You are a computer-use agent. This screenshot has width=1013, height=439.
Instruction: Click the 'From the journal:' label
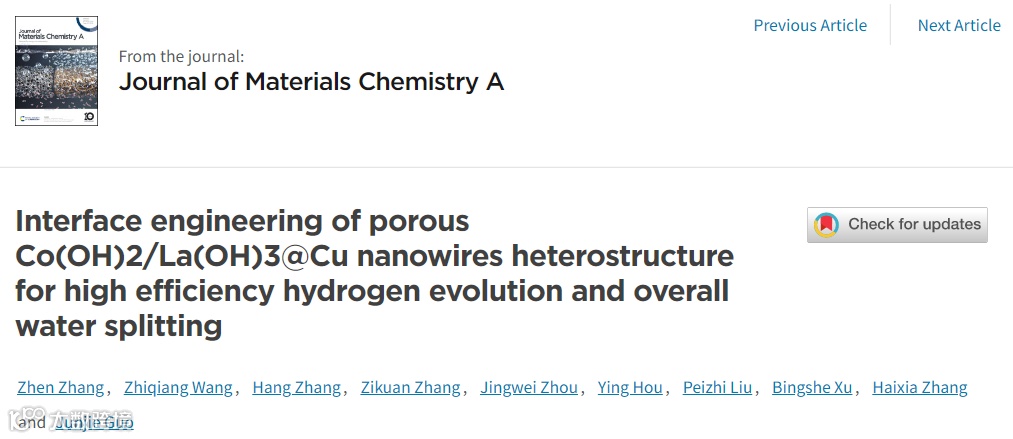coord(182,56)
